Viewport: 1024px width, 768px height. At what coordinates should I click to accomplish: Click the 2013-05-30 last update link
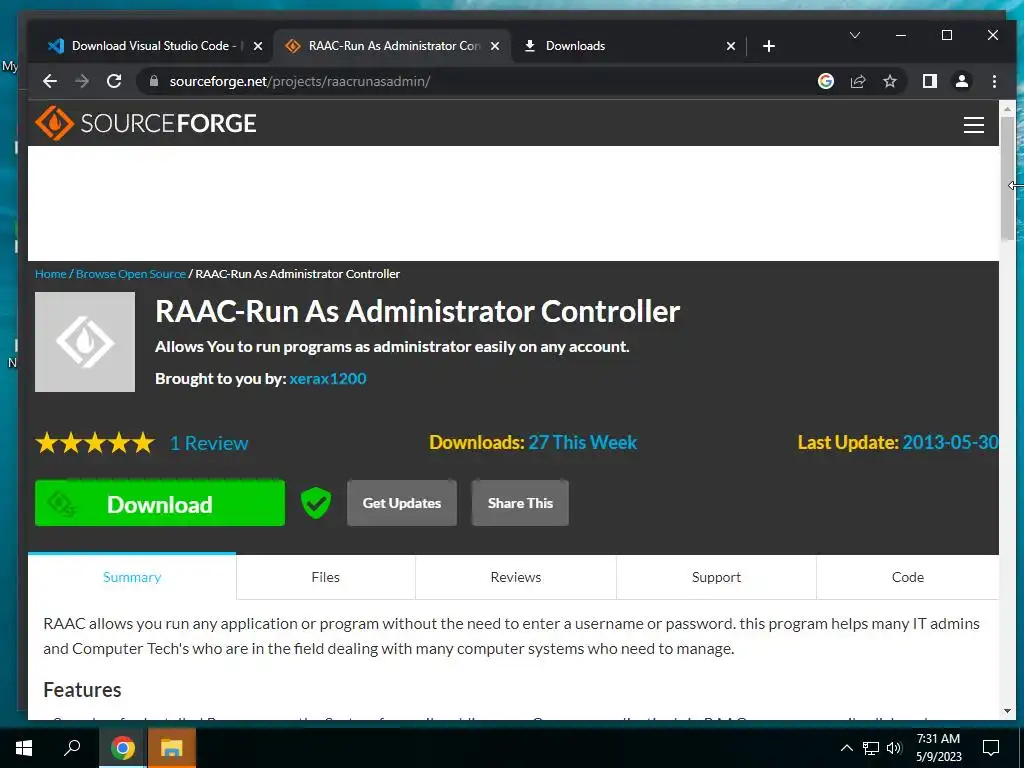tap(950, 442)
